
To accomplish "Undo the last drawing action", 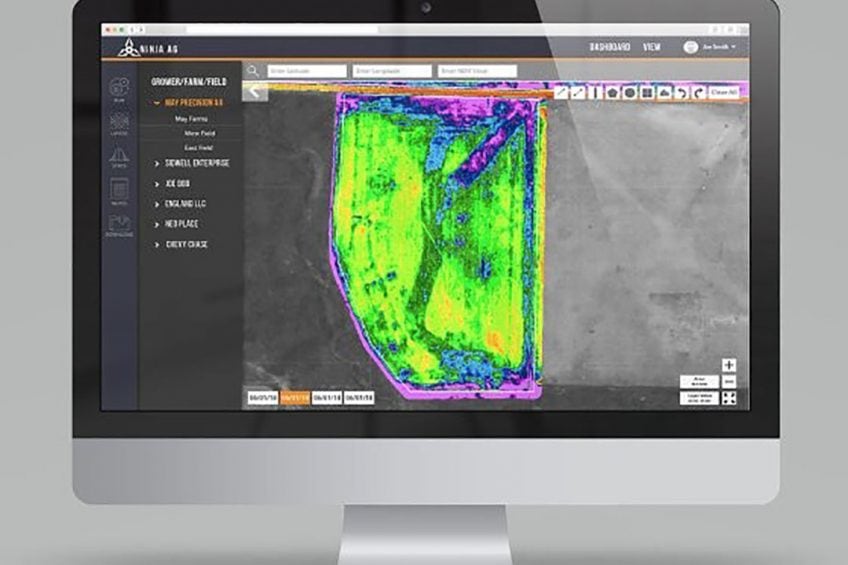I will tap(681, 93).
